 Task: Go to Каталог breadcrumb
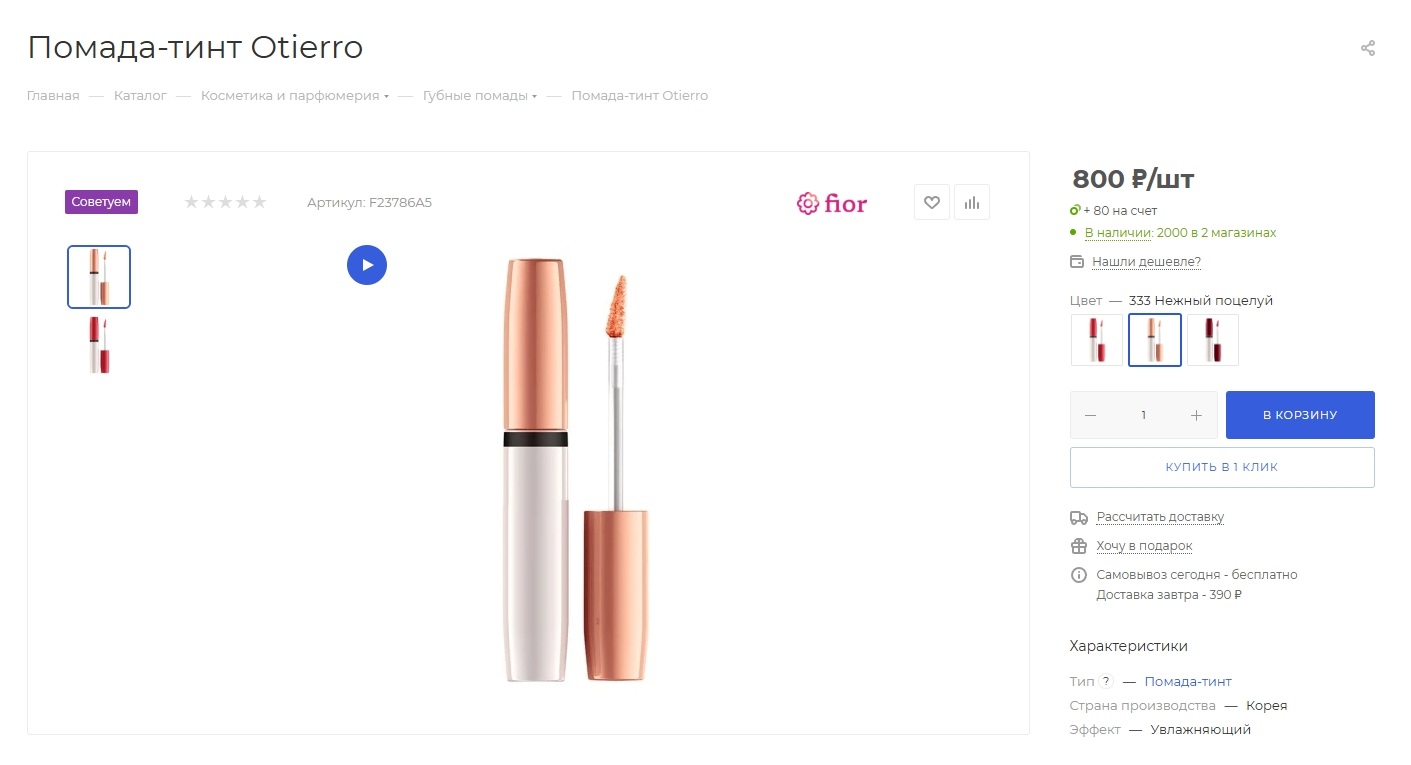(140, 96)
